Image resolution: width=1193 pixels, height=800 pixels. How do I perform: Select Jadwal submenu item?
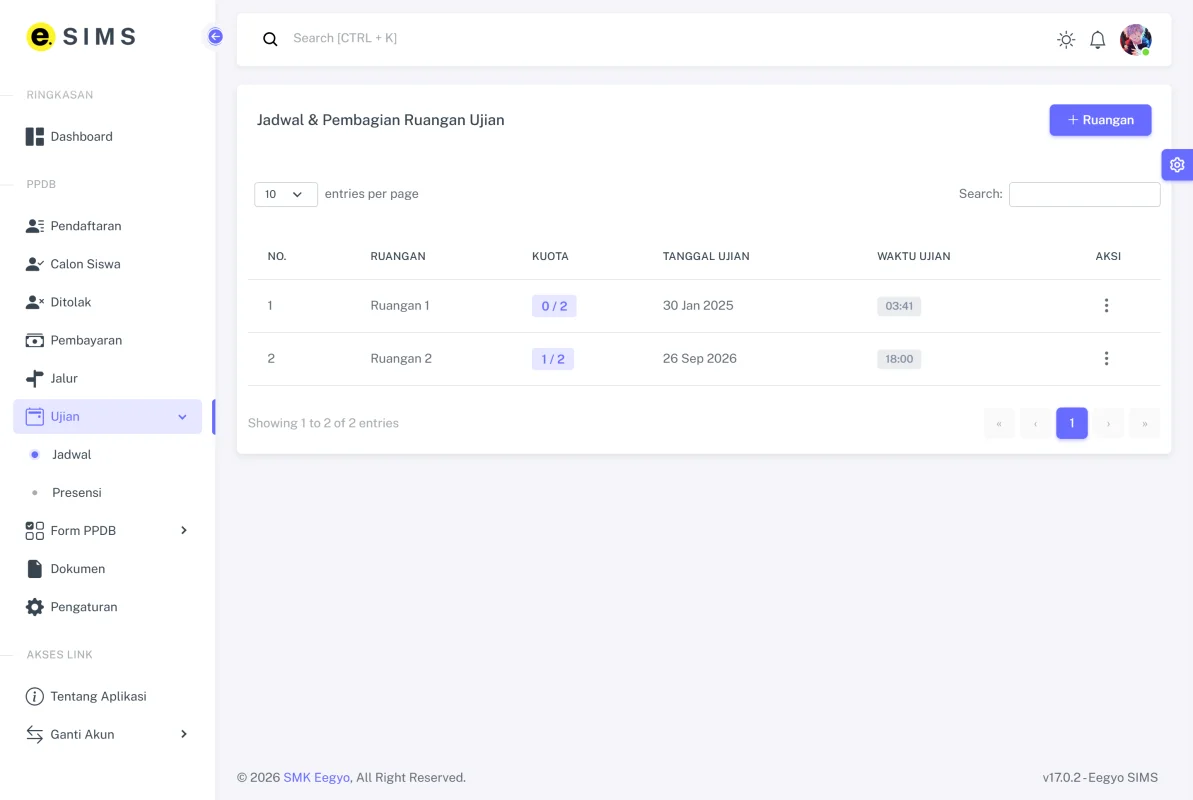click(x=107, y=454)
